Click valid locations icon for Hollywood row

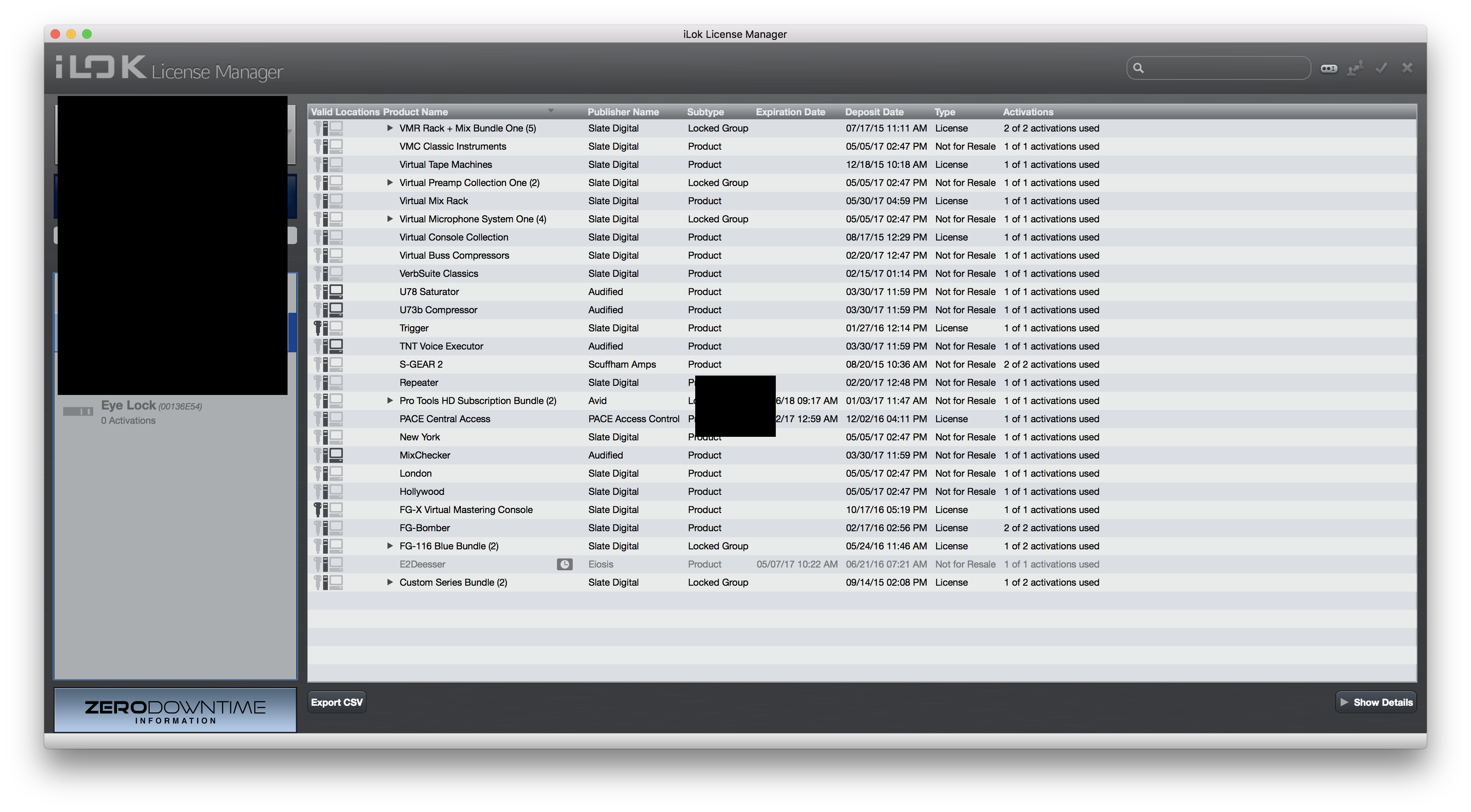point(328,492)
